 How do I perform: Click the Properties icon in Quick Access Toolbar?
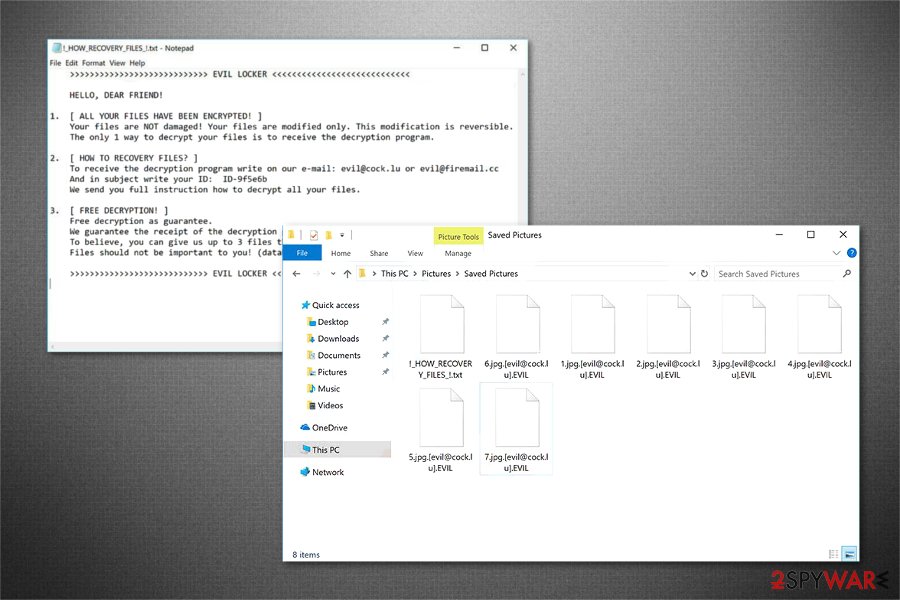tap(314, 235)
